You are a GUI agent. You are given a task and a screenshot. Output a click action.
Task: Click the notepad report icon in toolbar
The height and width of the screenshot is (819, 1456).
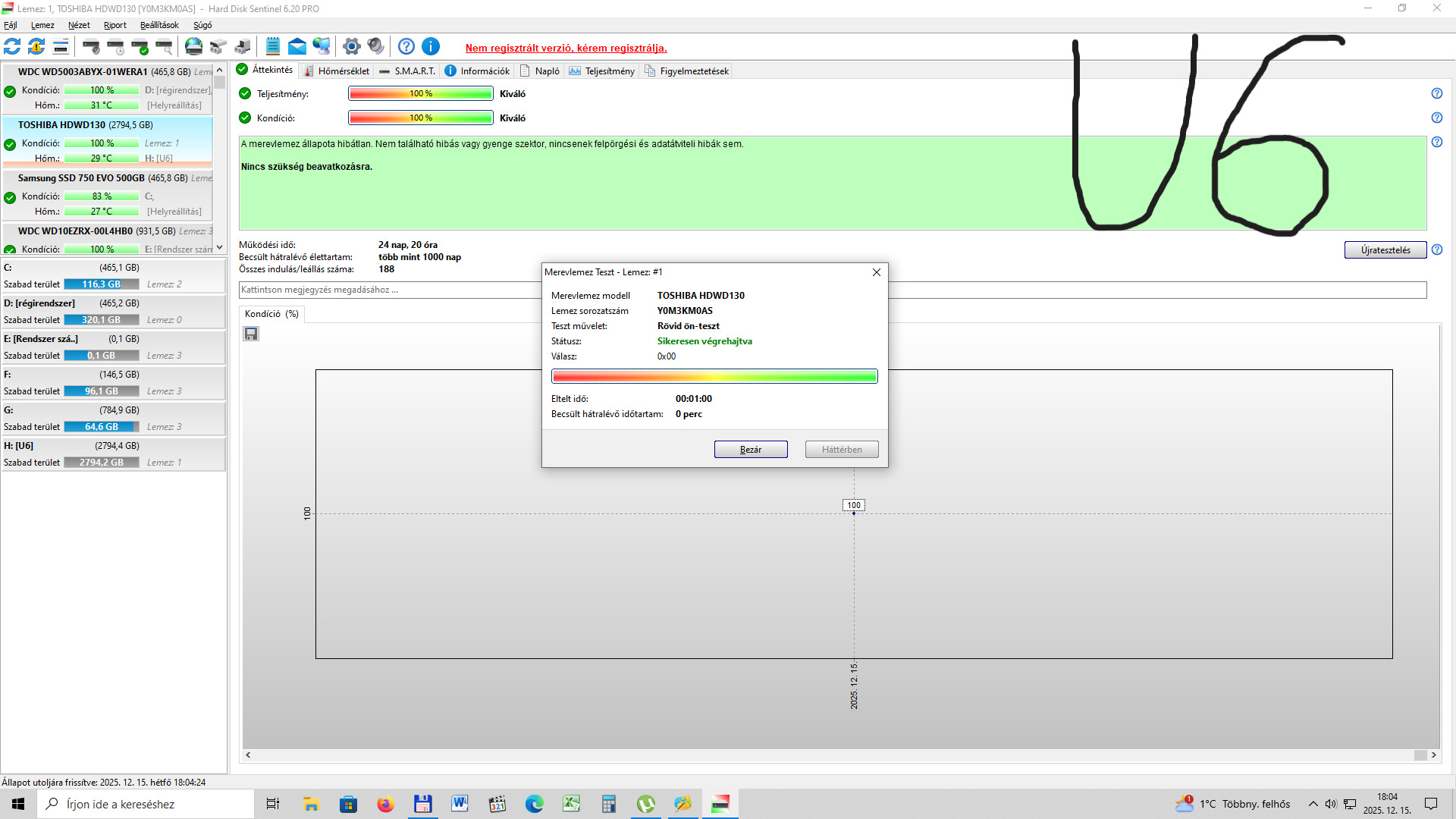click(x=273, y=46)
